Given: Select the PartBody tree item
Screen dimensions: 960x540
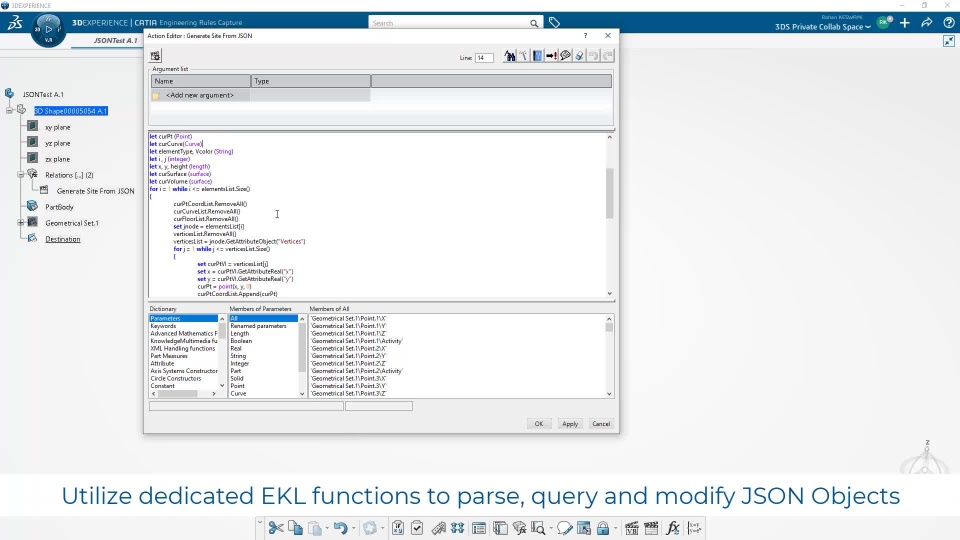Looking at the screenshot, I should (59, 207).
